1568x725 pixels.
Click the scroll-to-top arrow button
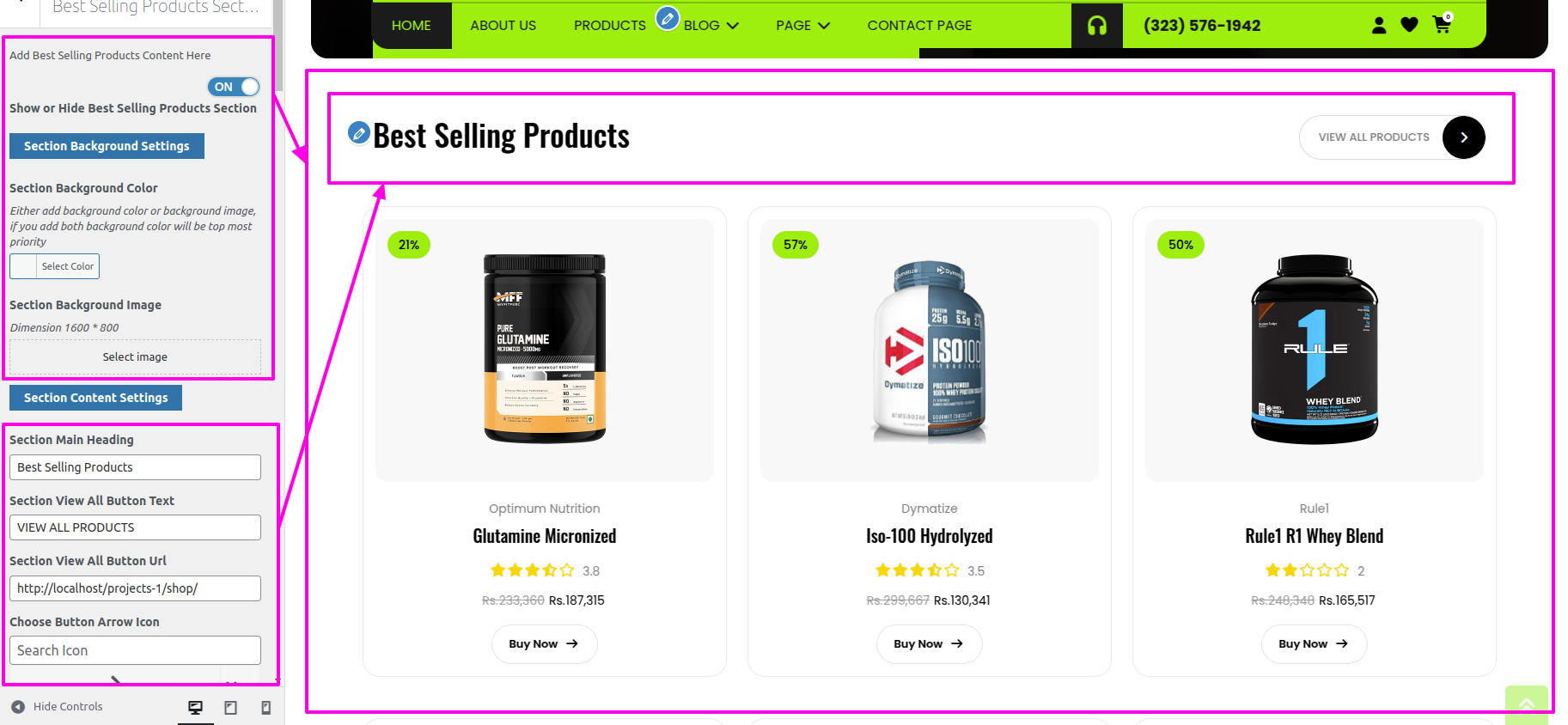[1527, 705]
